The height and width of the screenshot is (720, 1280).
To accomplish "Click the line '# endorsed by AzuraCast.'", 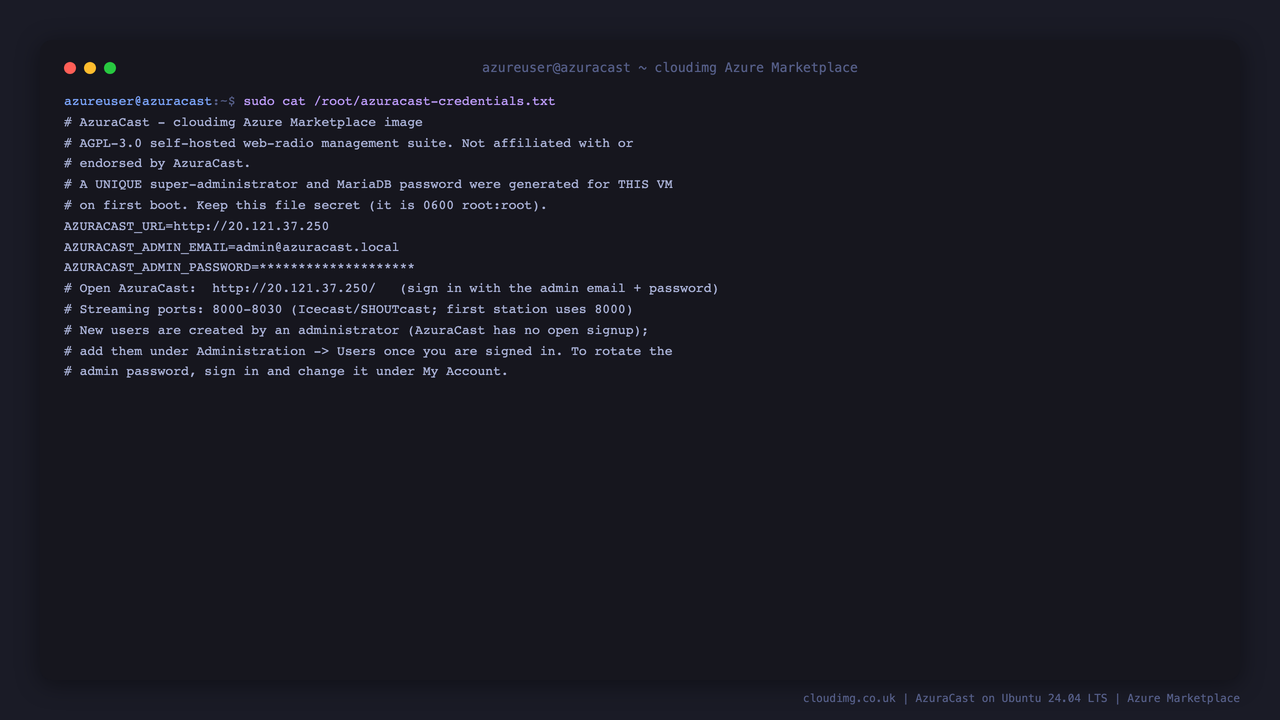I will click(x=157, y=163).
